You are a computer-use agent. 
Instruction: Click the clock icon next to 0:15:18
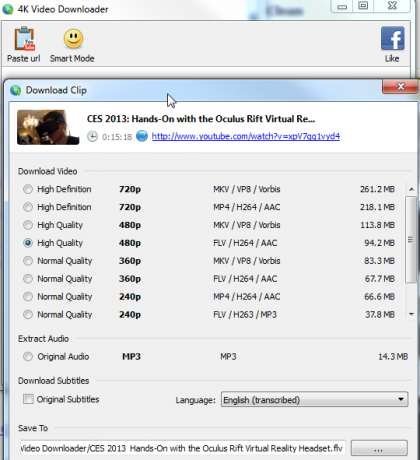(93, 136)
